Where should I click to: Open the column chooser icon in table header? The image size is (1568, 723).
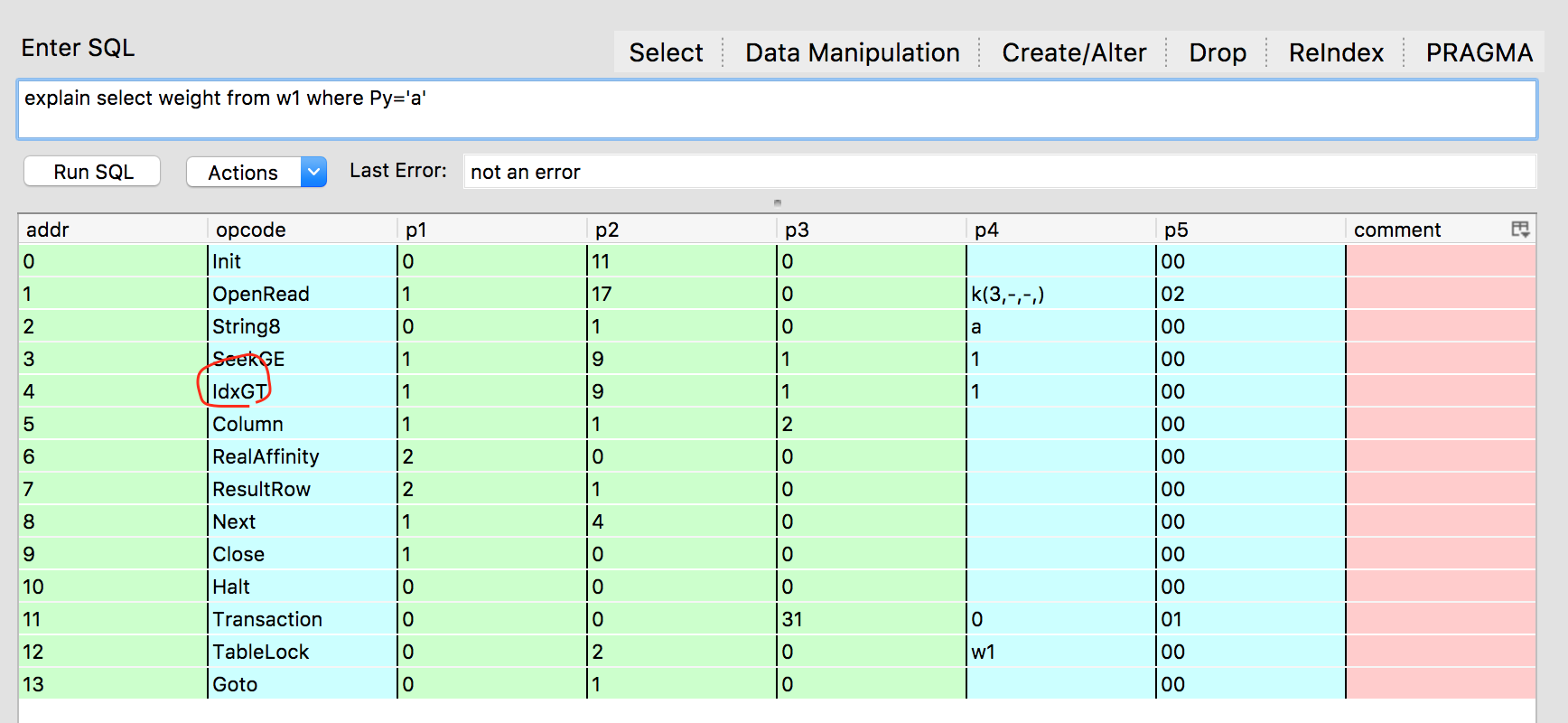(x=1520, y=230)
